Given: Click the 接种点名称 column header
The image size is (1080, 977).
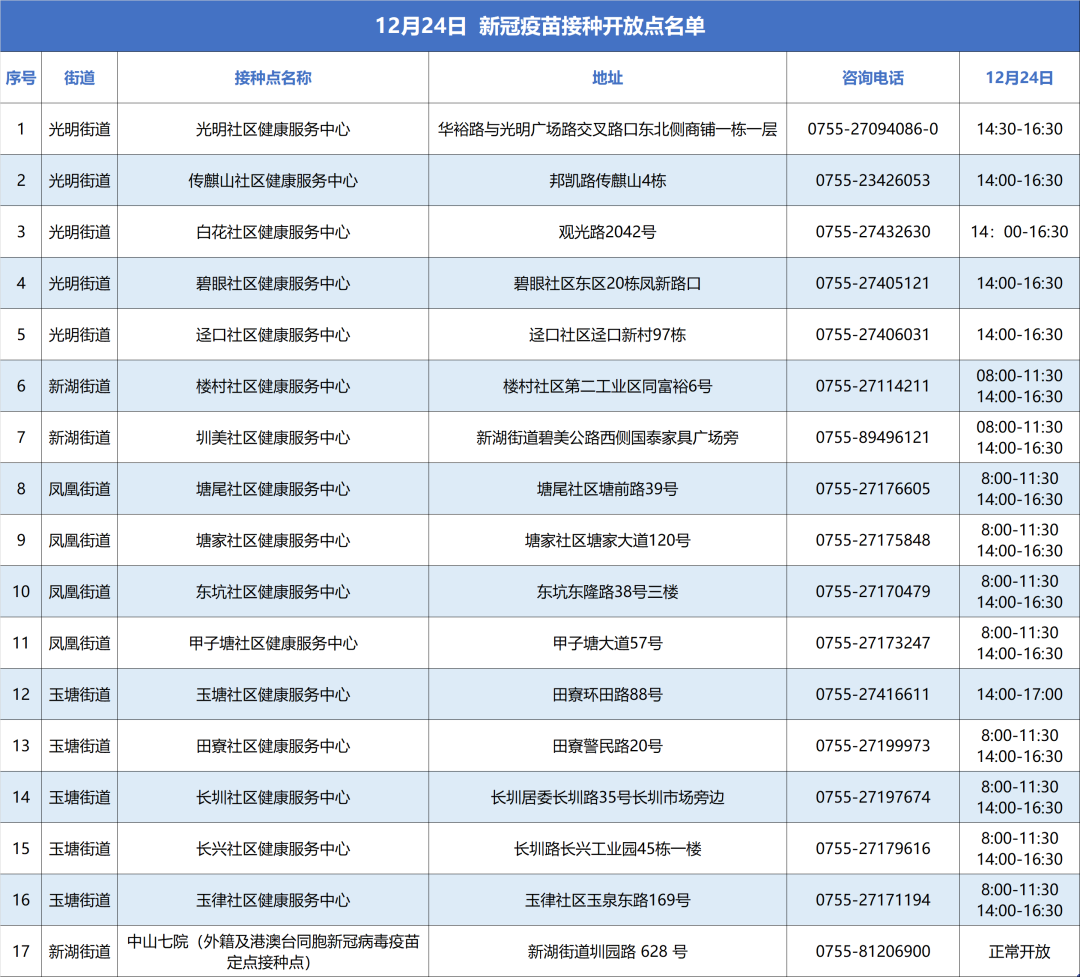Looking at the screenshot, I should pyautogui.click(x=273, y=78).
